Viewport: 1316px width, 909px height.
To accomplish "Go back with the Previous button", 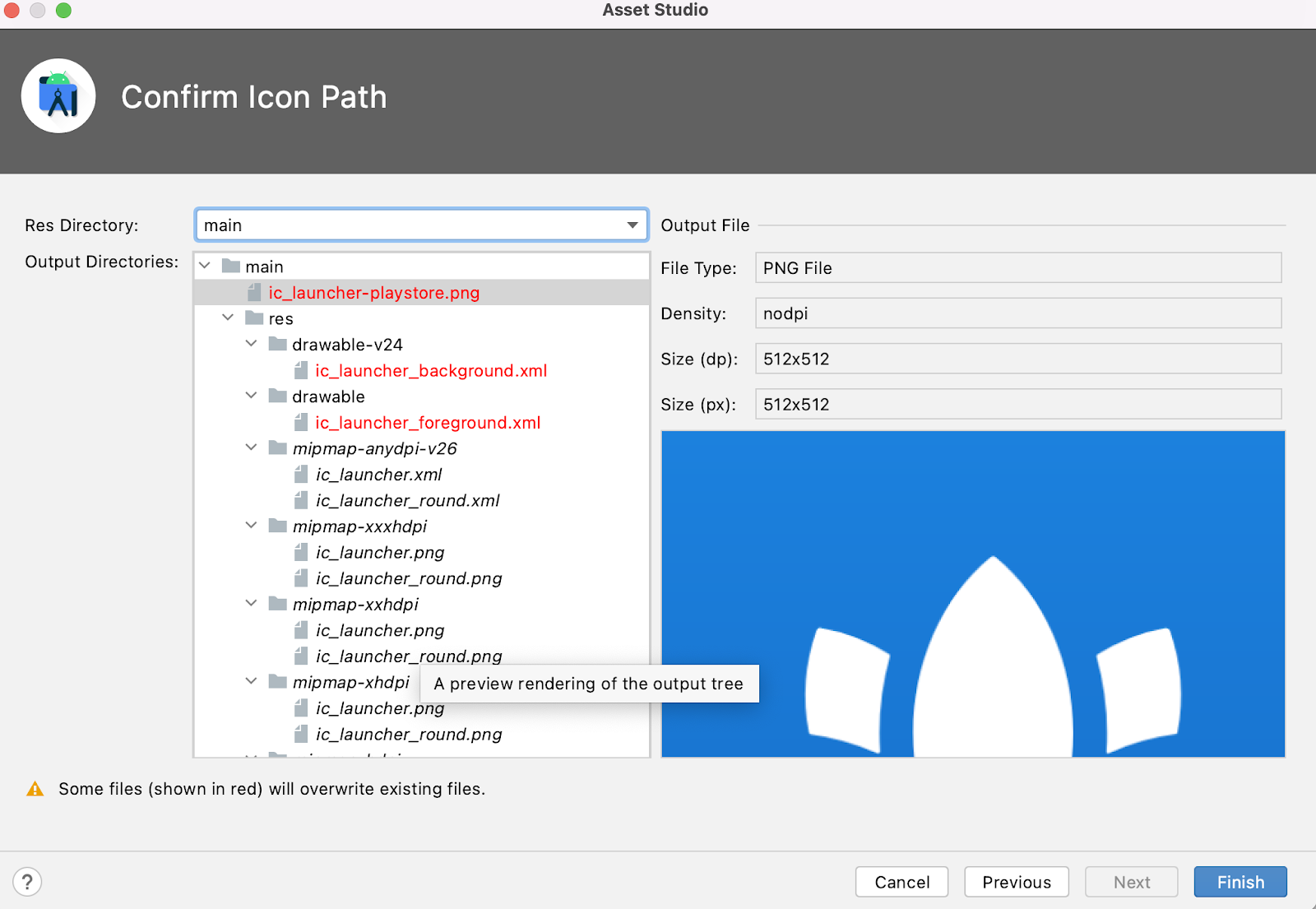I will [x=1016, y=882].
